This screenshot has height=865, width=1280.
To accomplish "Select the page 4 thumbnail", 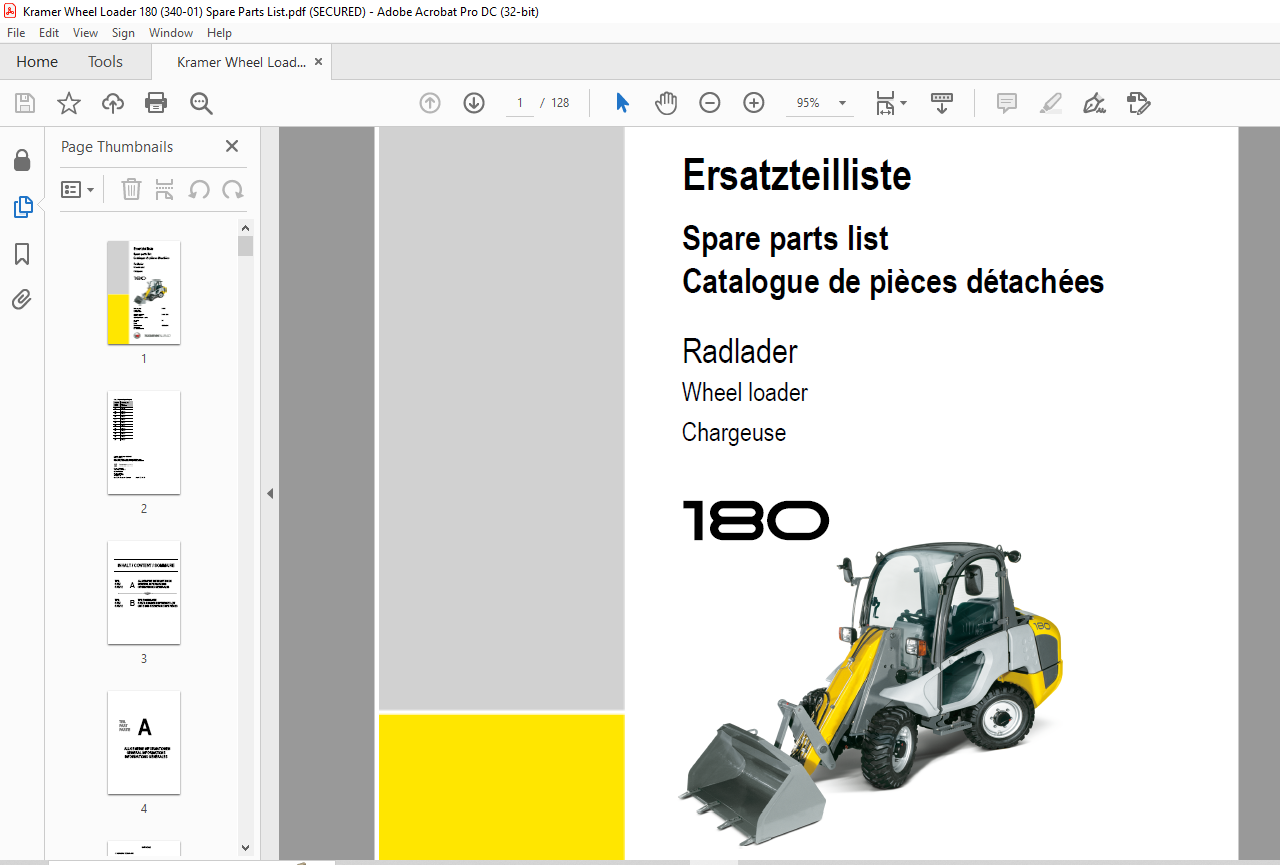I will (x=144, y=742).
